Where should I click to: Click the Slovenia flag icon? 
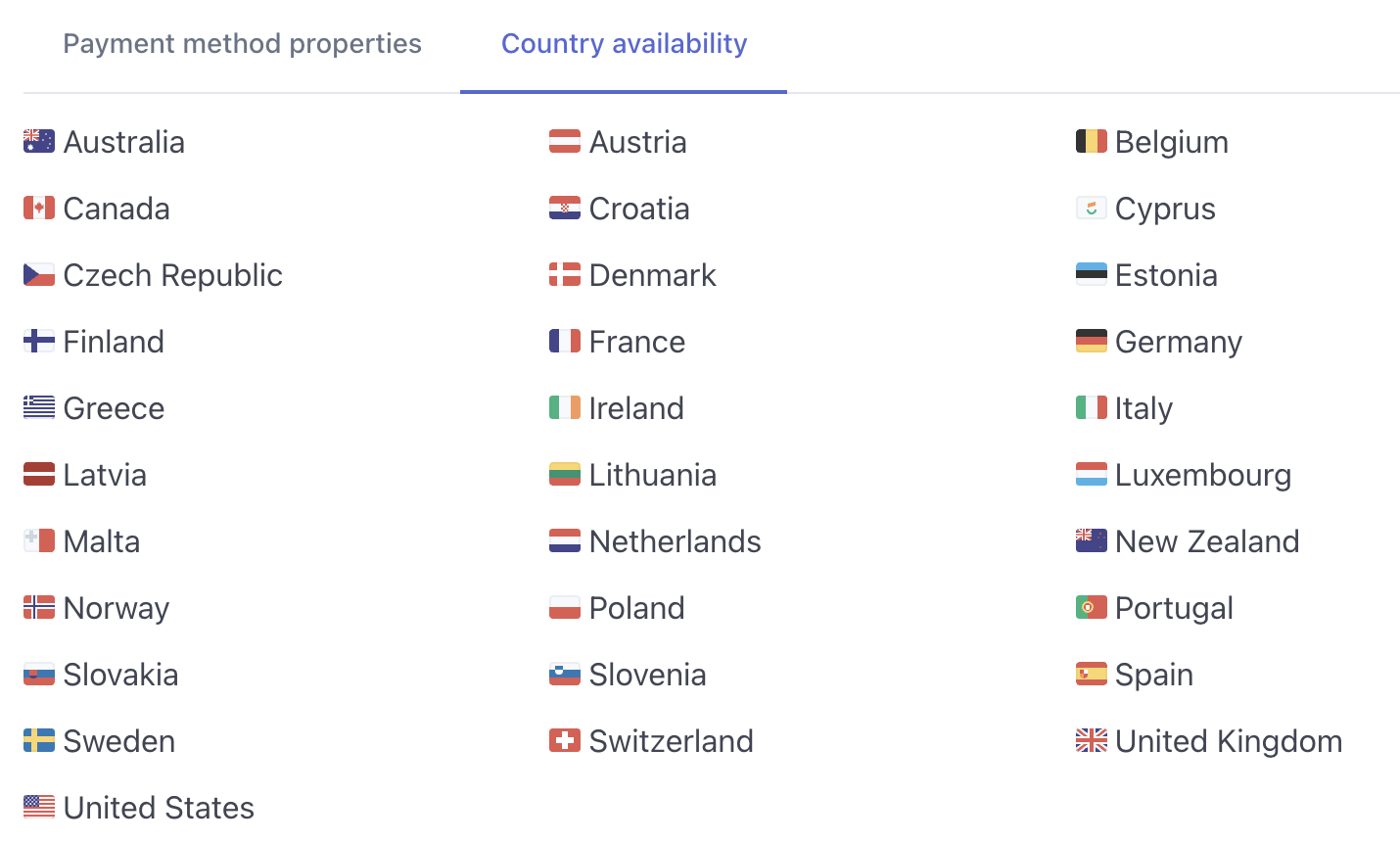click(565, 675)
